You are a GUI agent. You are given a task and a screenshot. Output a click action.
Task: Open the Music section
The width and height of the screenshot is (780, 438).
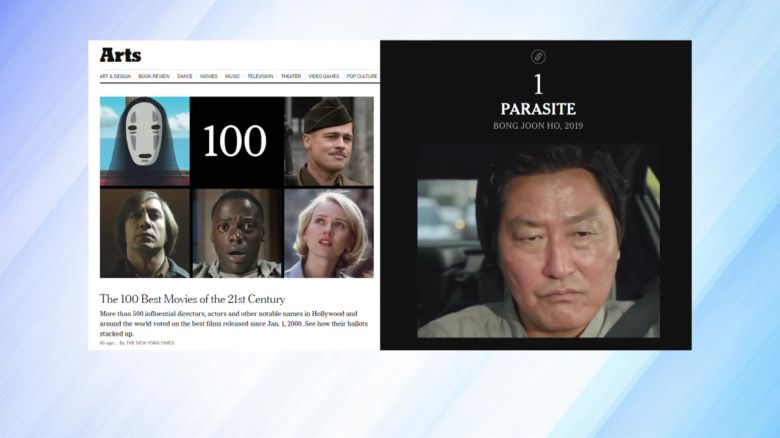point(232,76)
